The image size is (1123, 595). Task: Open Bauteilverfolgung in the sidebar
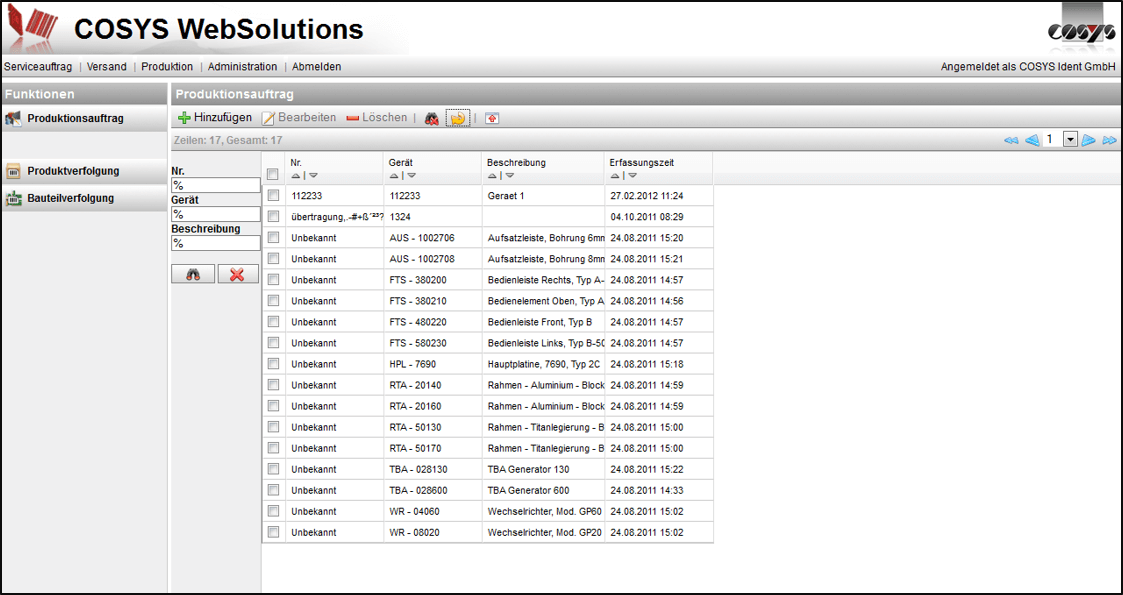(85, 198)
